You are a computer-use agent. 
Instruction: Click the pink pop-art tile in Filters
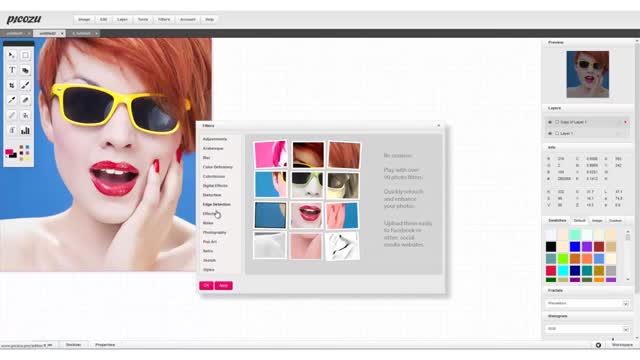coord(270,155)
